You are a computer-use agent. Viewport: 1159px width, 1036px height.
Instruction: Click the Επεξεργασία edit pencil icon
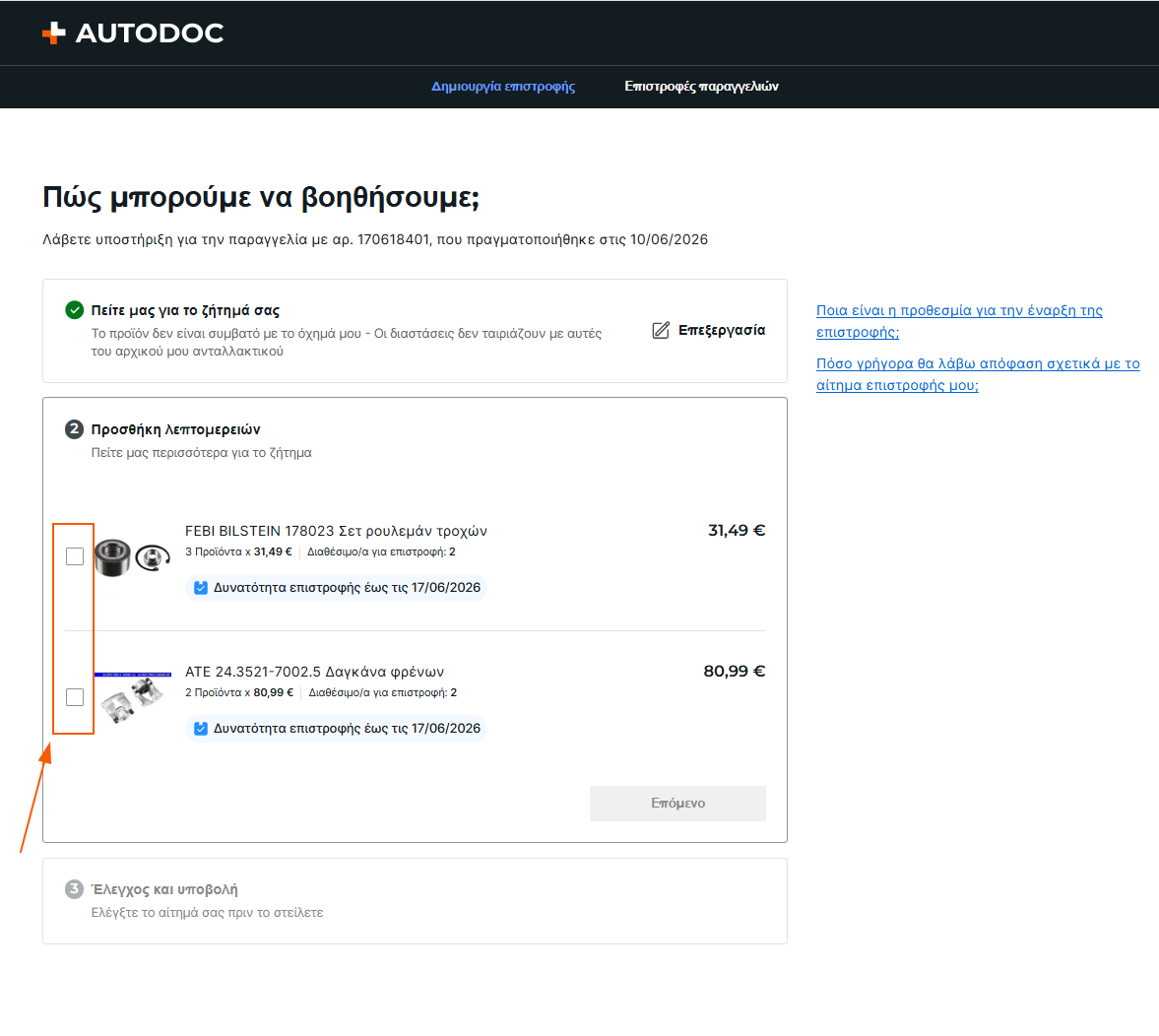pyautogui.click(x=661, y=330)
